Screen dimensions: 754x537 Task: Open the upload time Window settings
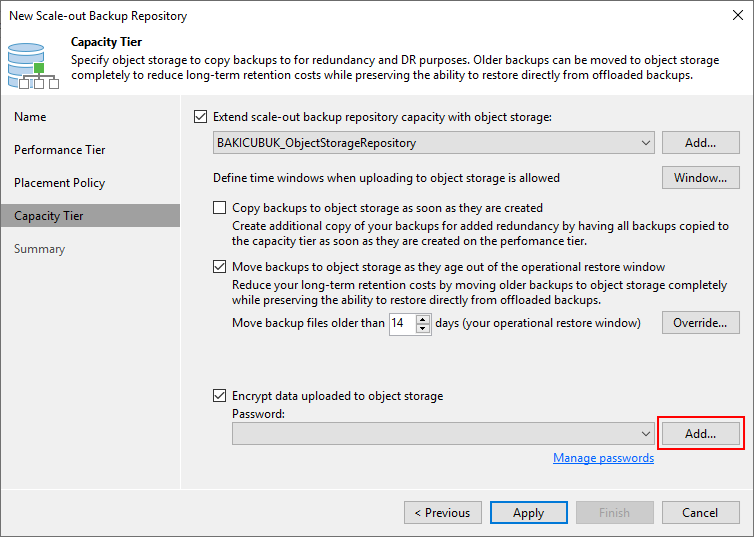coord(701,178)
